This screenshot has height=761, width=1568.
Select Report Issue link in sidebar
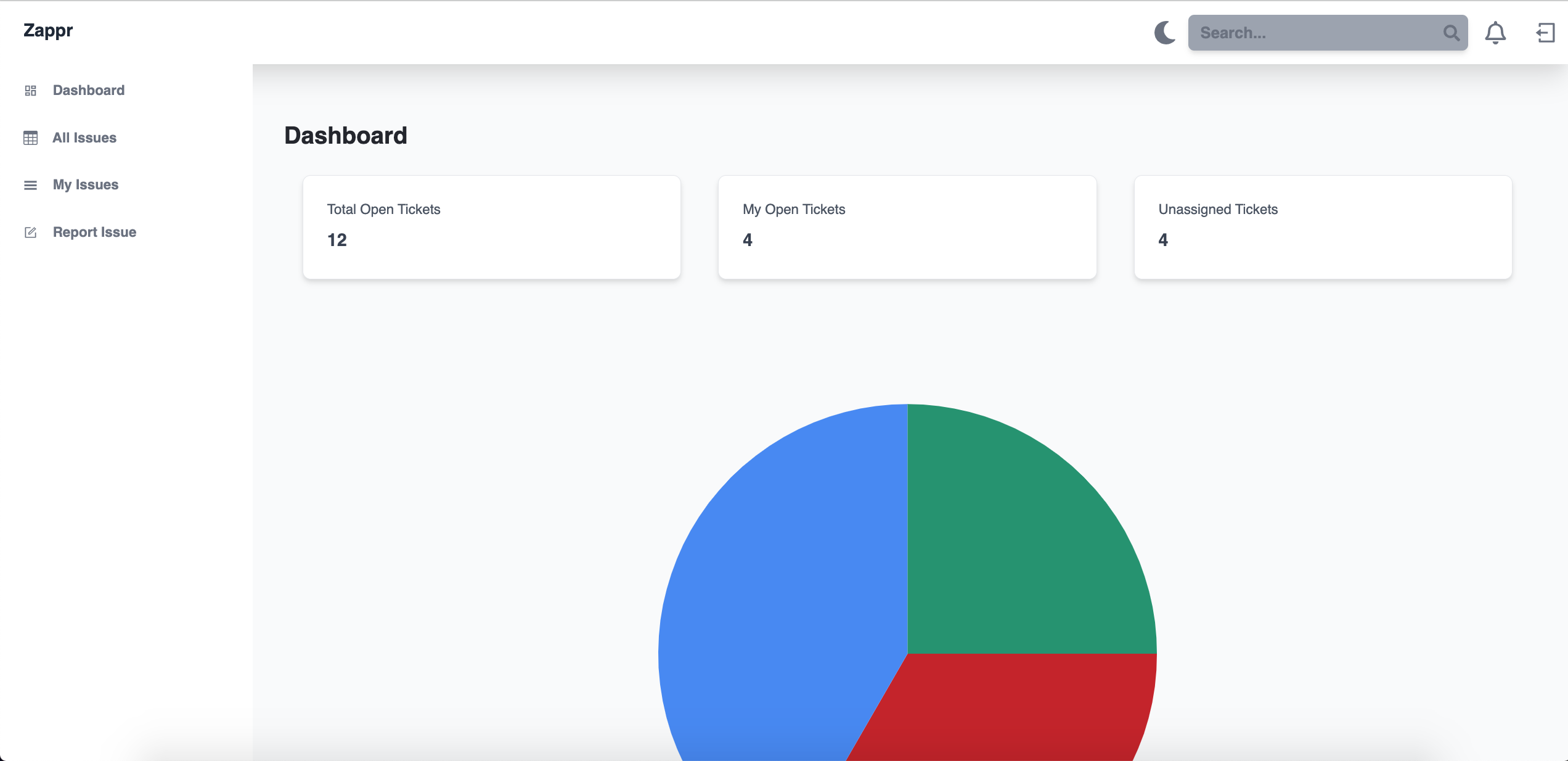tap(94, 232)
